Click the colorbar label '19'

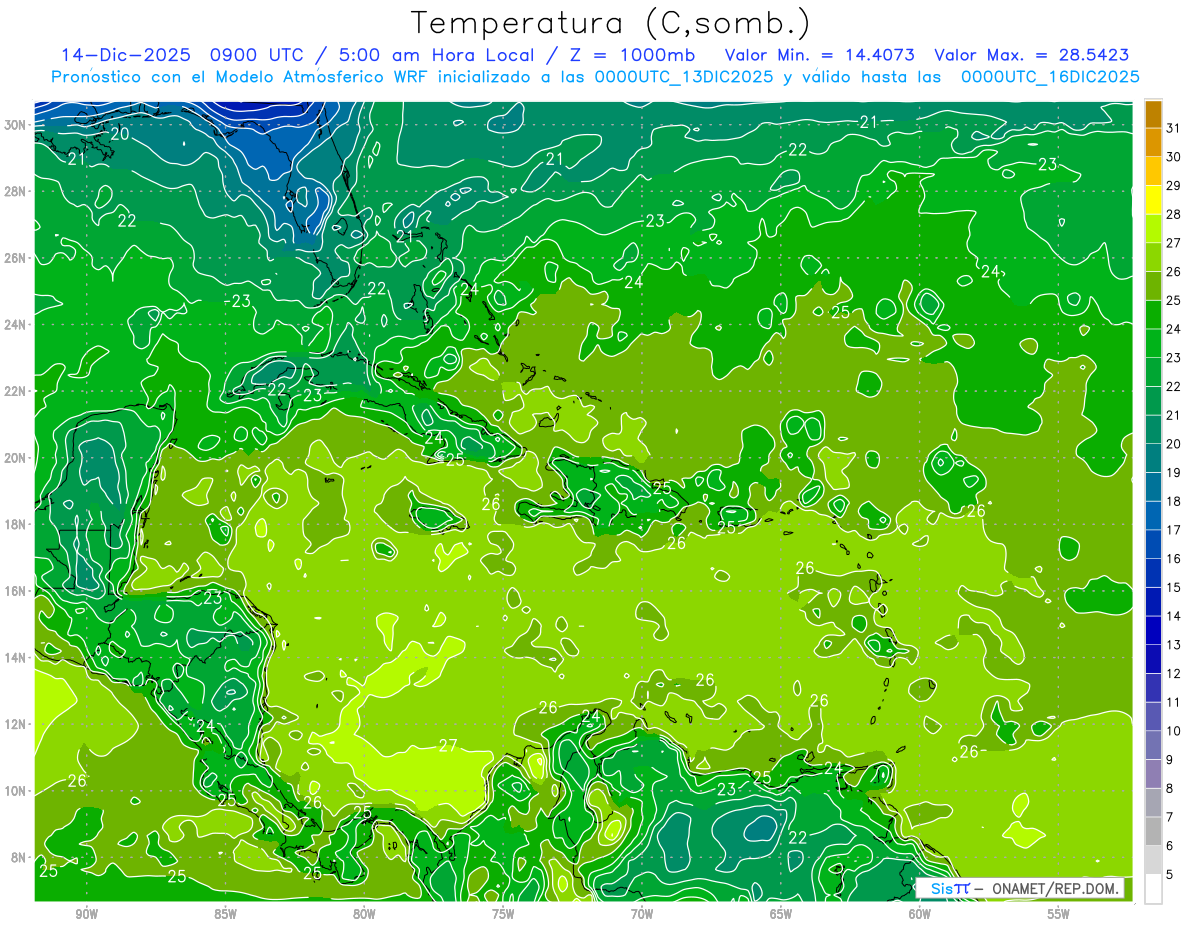coord(1174,473)
